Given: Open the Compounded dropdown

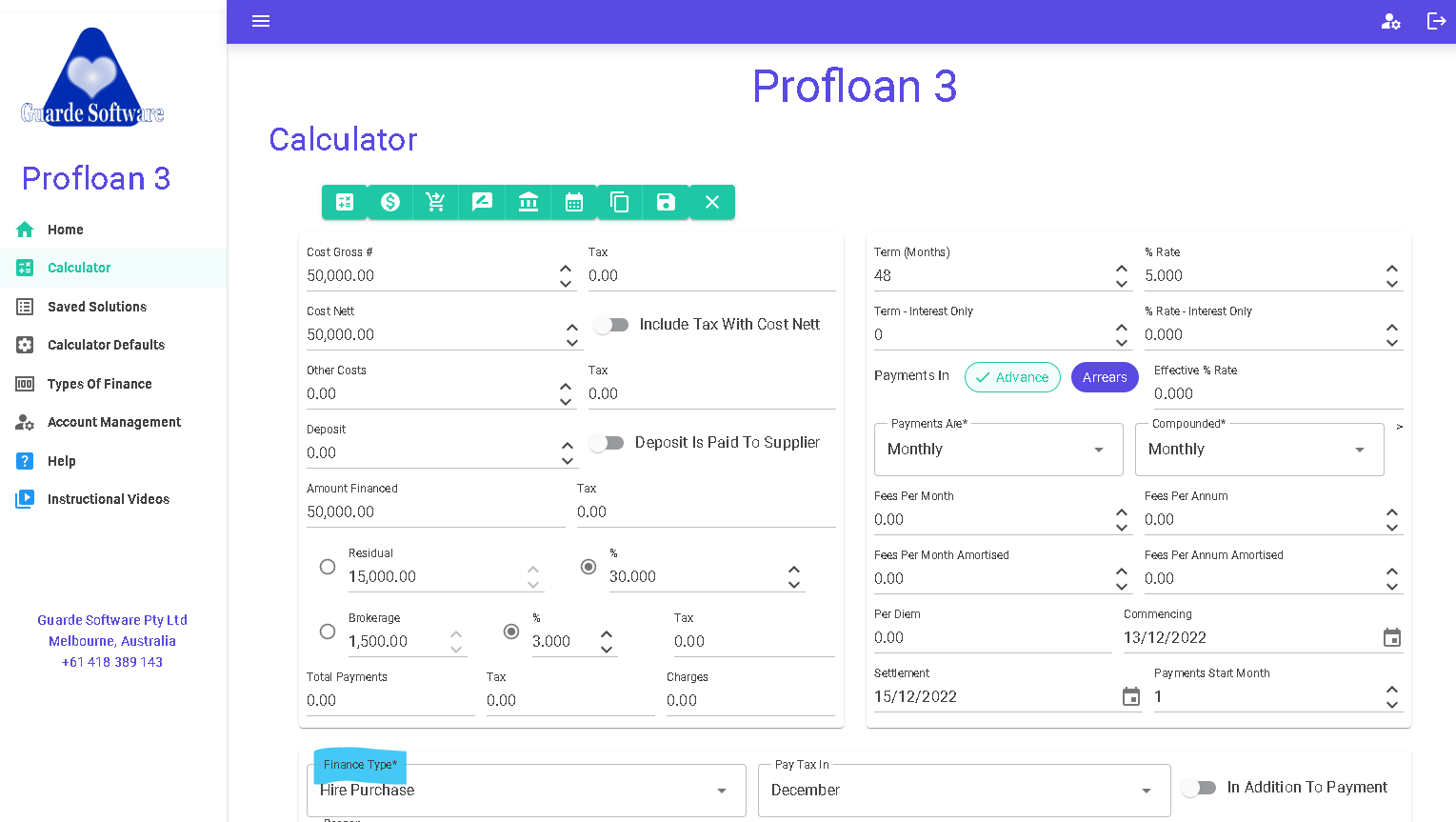Looking at the screenshot, I should tap(1260, 450).
